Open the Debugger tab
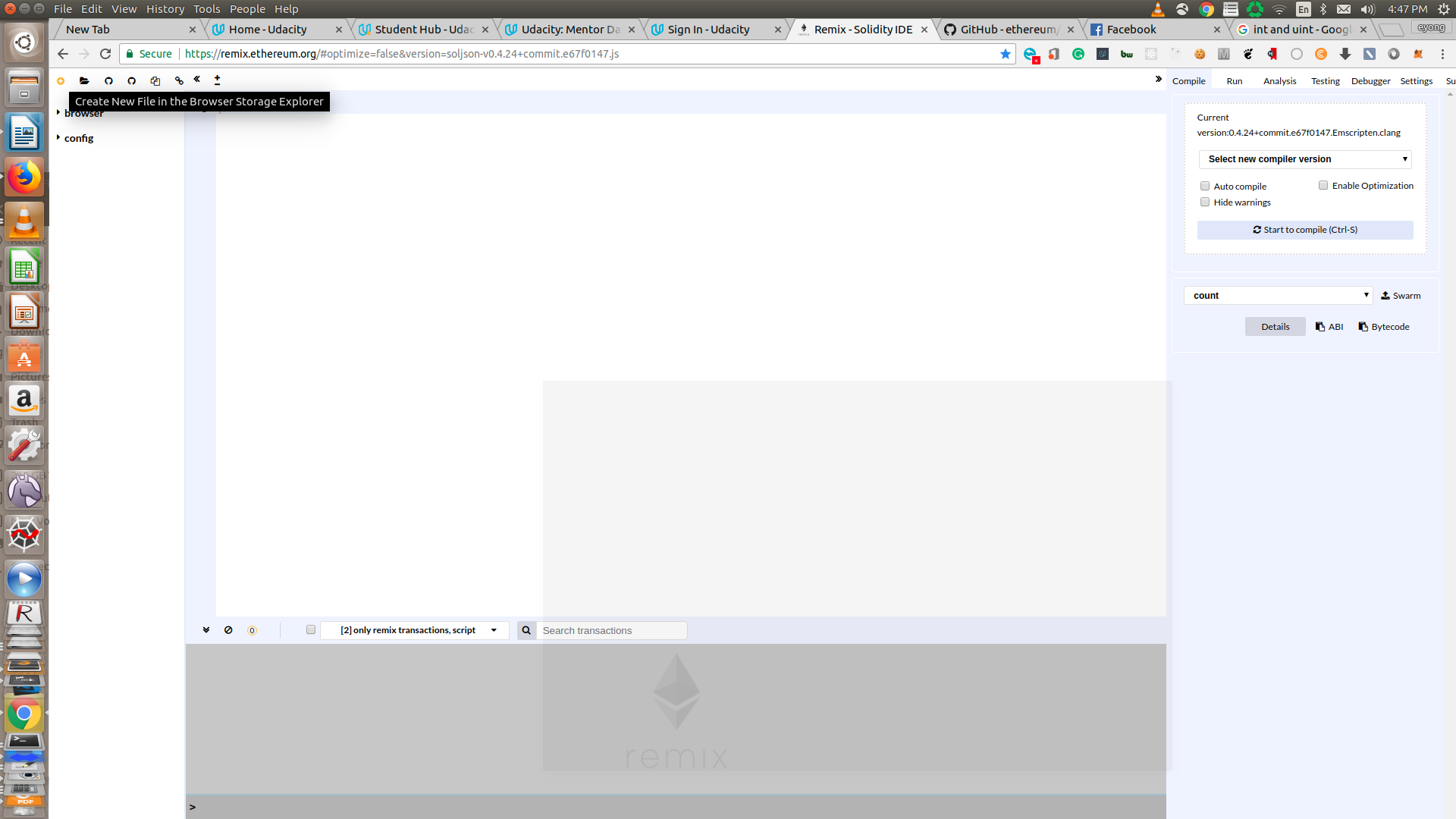The width and height of the screenshot is (1456, 819). coord(1370,81)
